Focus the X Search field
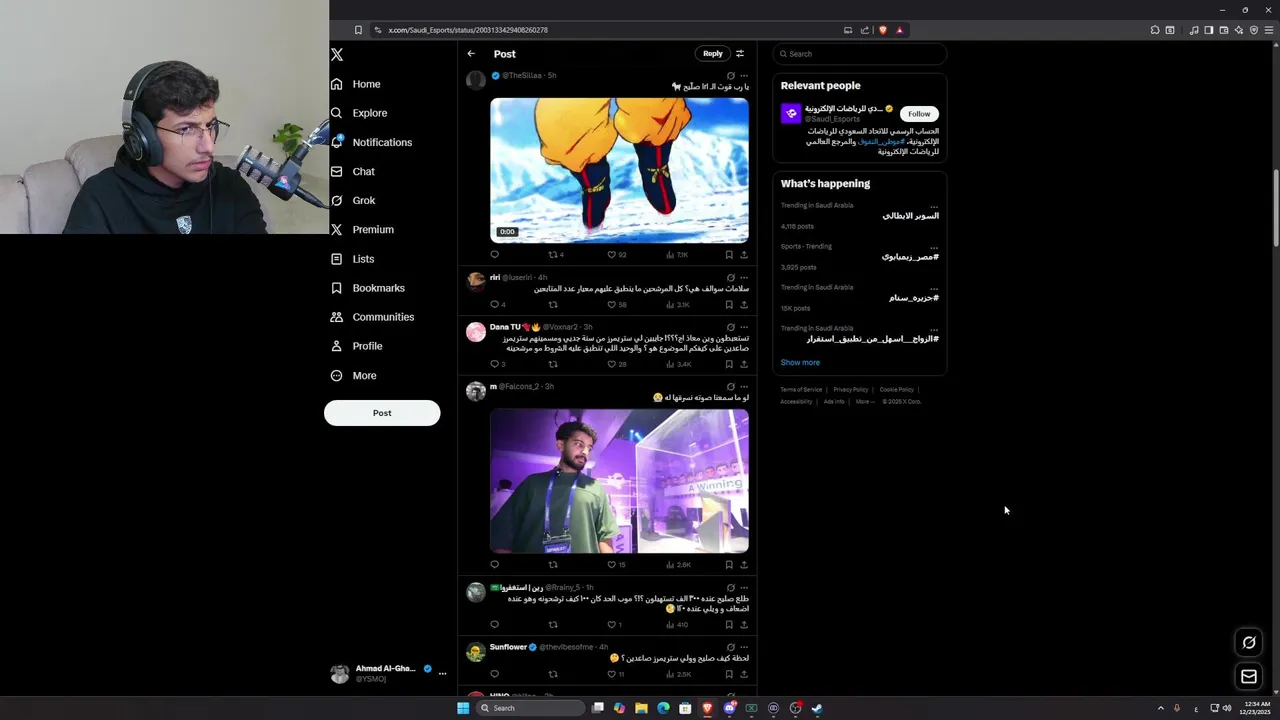 (x=859, y=54)
